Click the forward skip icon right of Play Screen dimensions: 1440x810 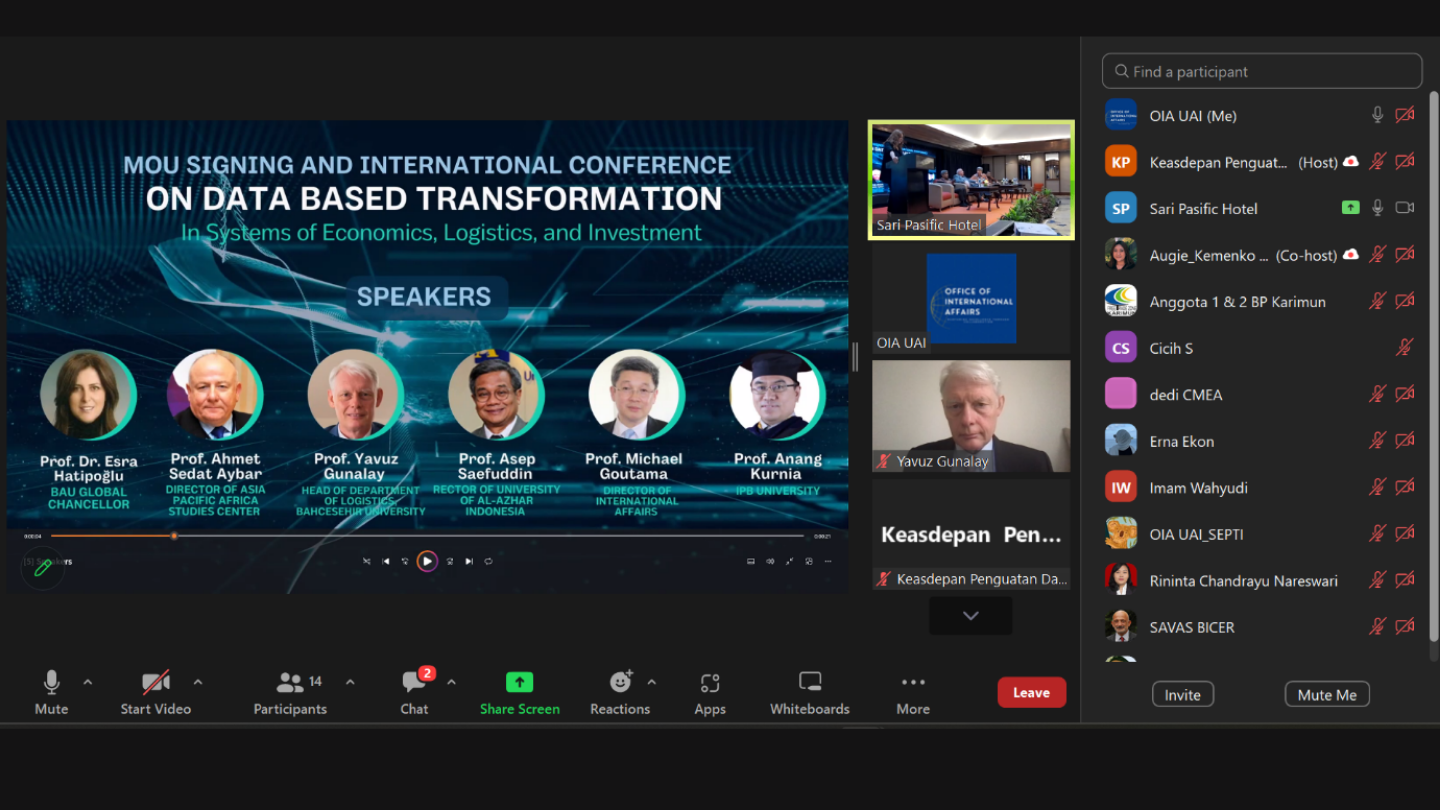450,561
